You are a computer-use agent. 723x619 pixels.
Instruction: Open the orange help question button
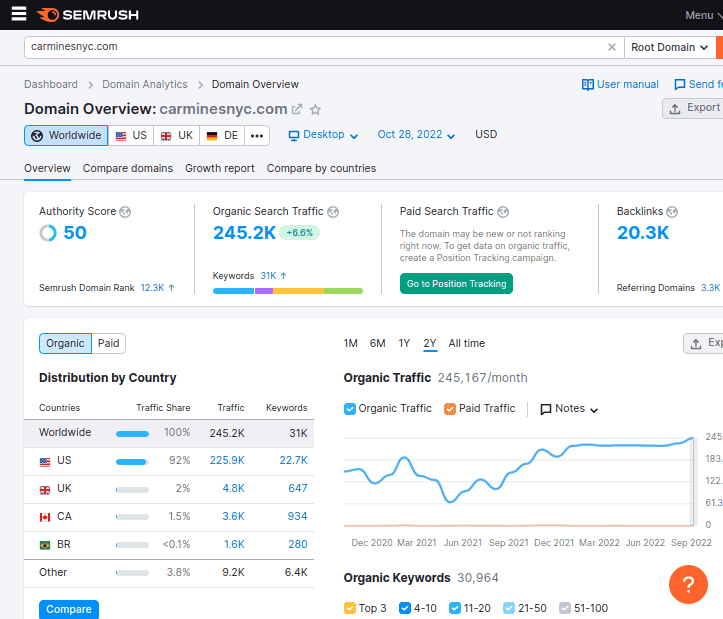point(688,584)
